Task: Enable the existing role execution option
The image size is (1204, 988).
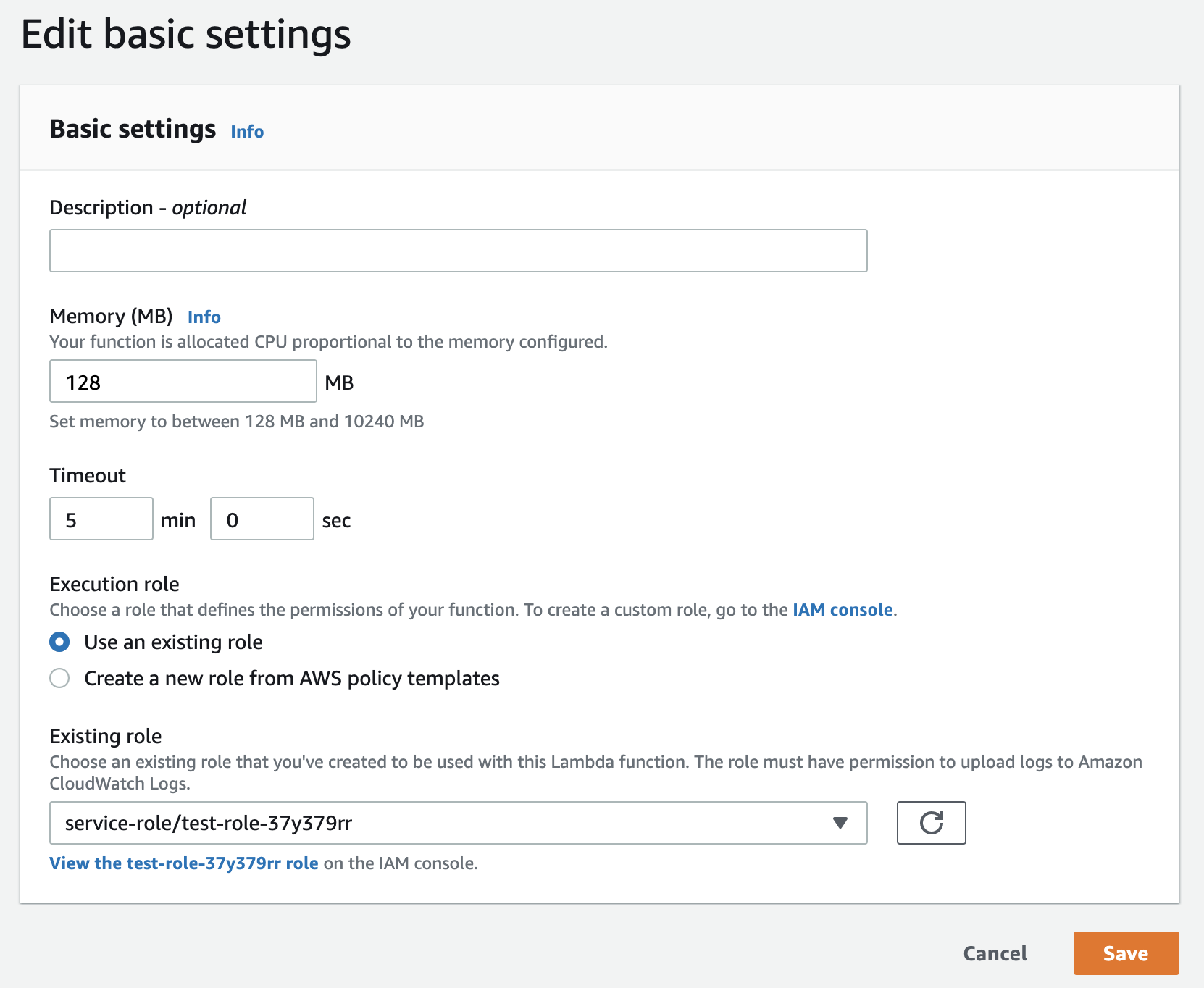Action: (59, 642)
